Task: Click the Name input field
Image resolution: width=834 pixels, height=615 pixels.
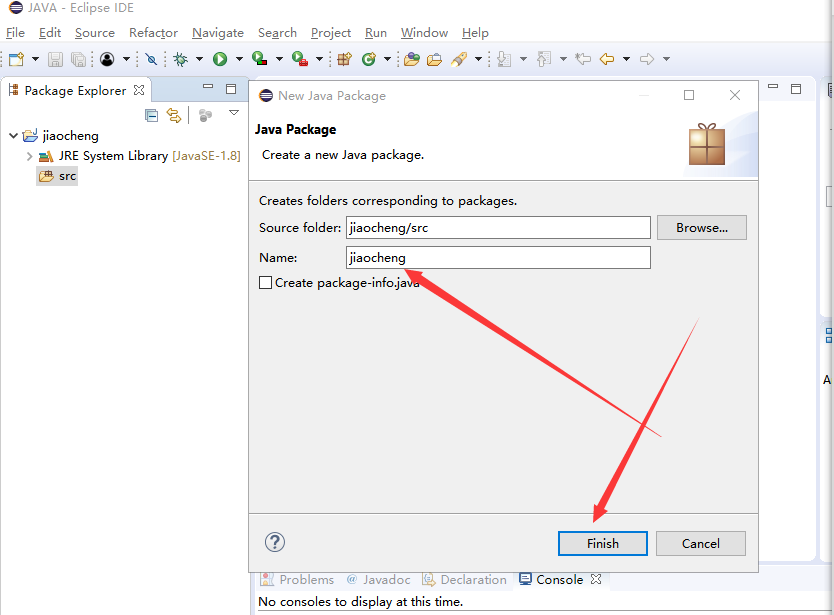Action: pos(498,257)
